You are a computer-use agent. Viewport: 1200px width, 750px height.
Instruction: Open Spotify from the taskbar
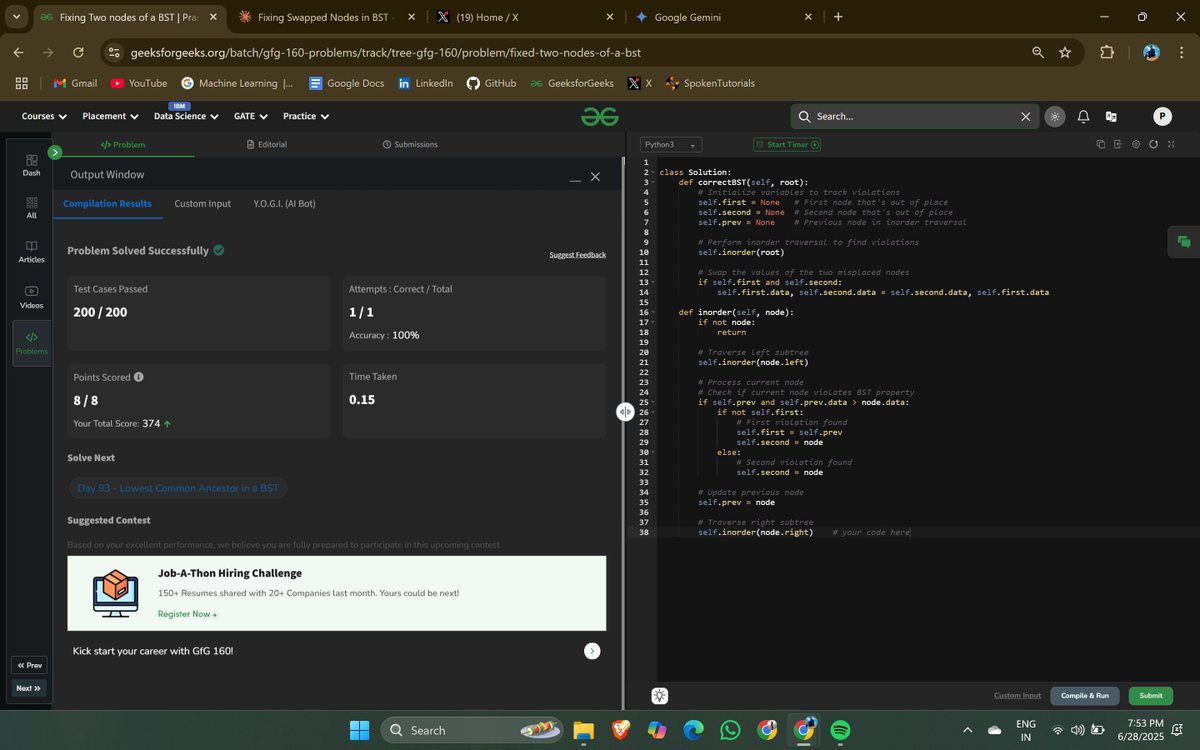(x=840, y=731)
